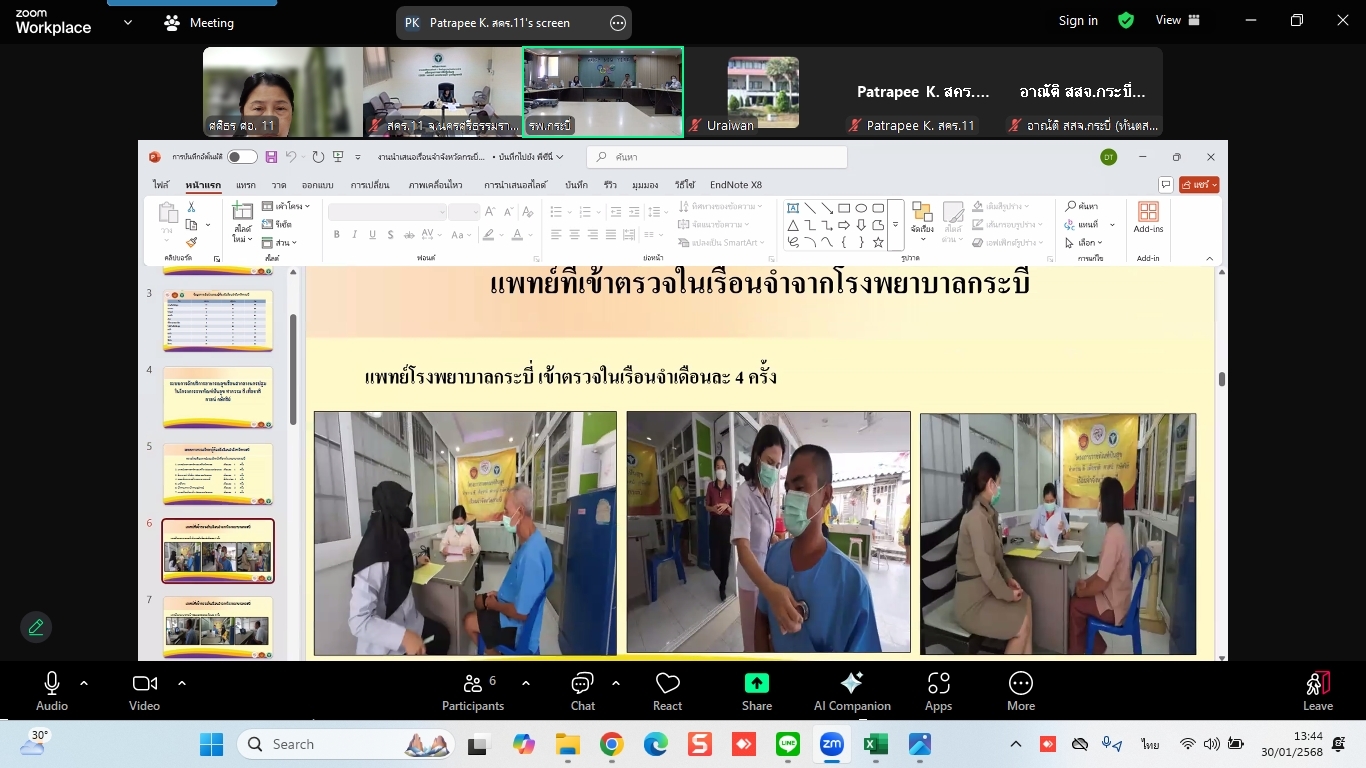This screenshot has width=1366, height=768.
Task: Click the Reset slide button
Action: (277, 225)
